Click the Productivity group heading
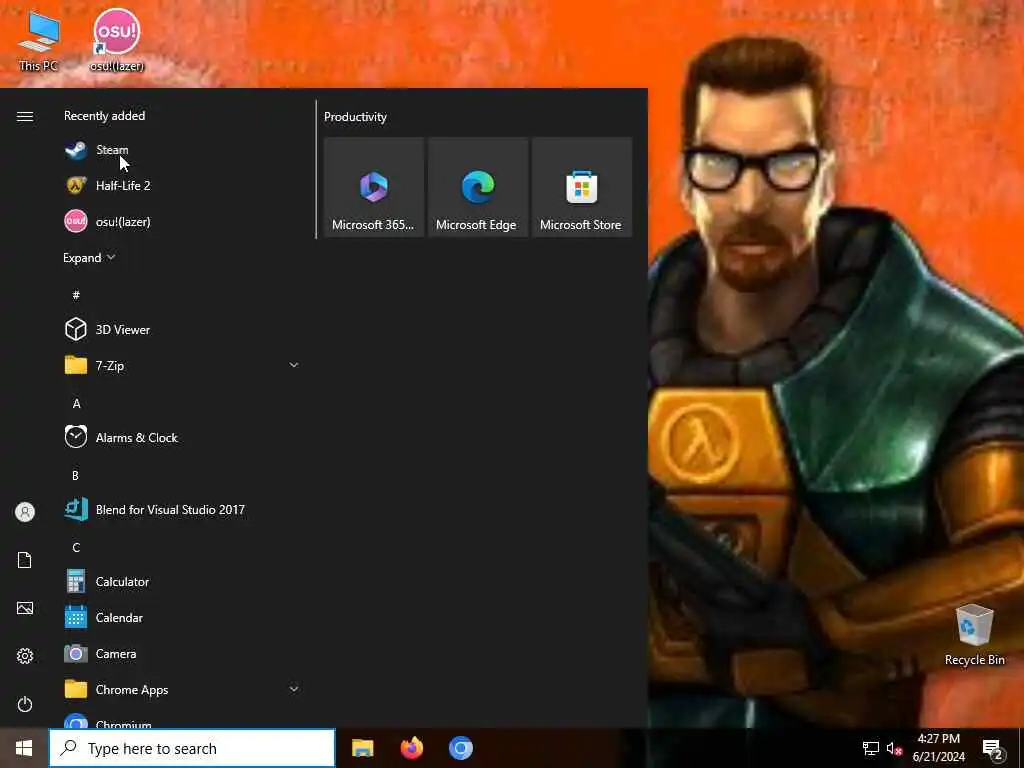The height and width of the screenshot is (768, 1024). (x=355, y=117)
